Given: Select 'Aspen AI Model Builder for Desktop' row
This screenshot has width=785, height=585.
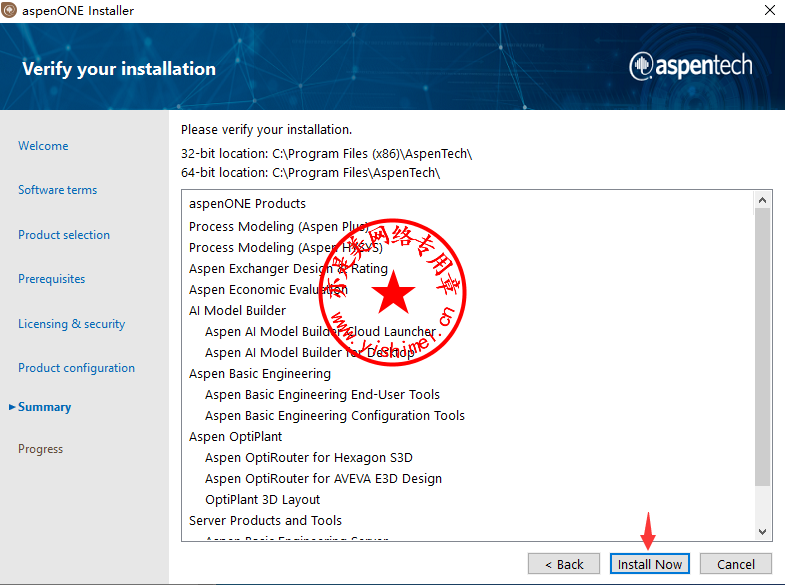Looking at the screenshot, I should [309, 353].
